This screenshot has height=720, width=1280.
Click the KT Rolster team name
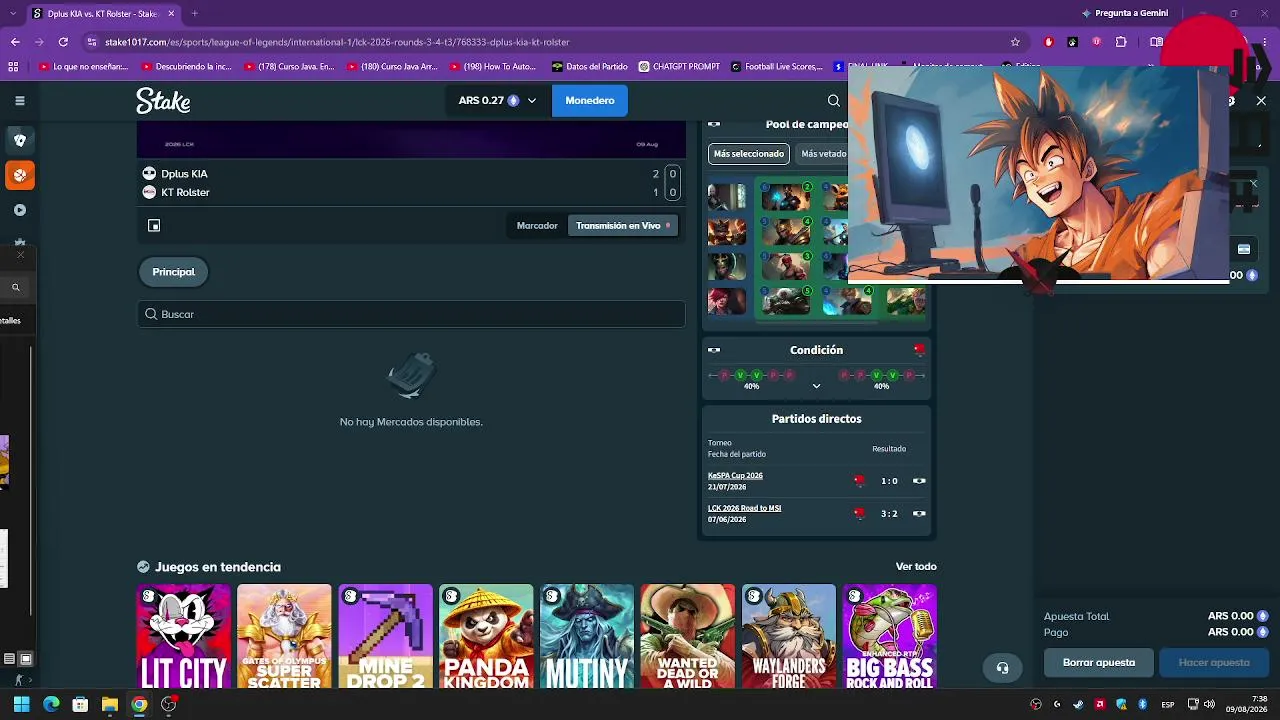185,192
